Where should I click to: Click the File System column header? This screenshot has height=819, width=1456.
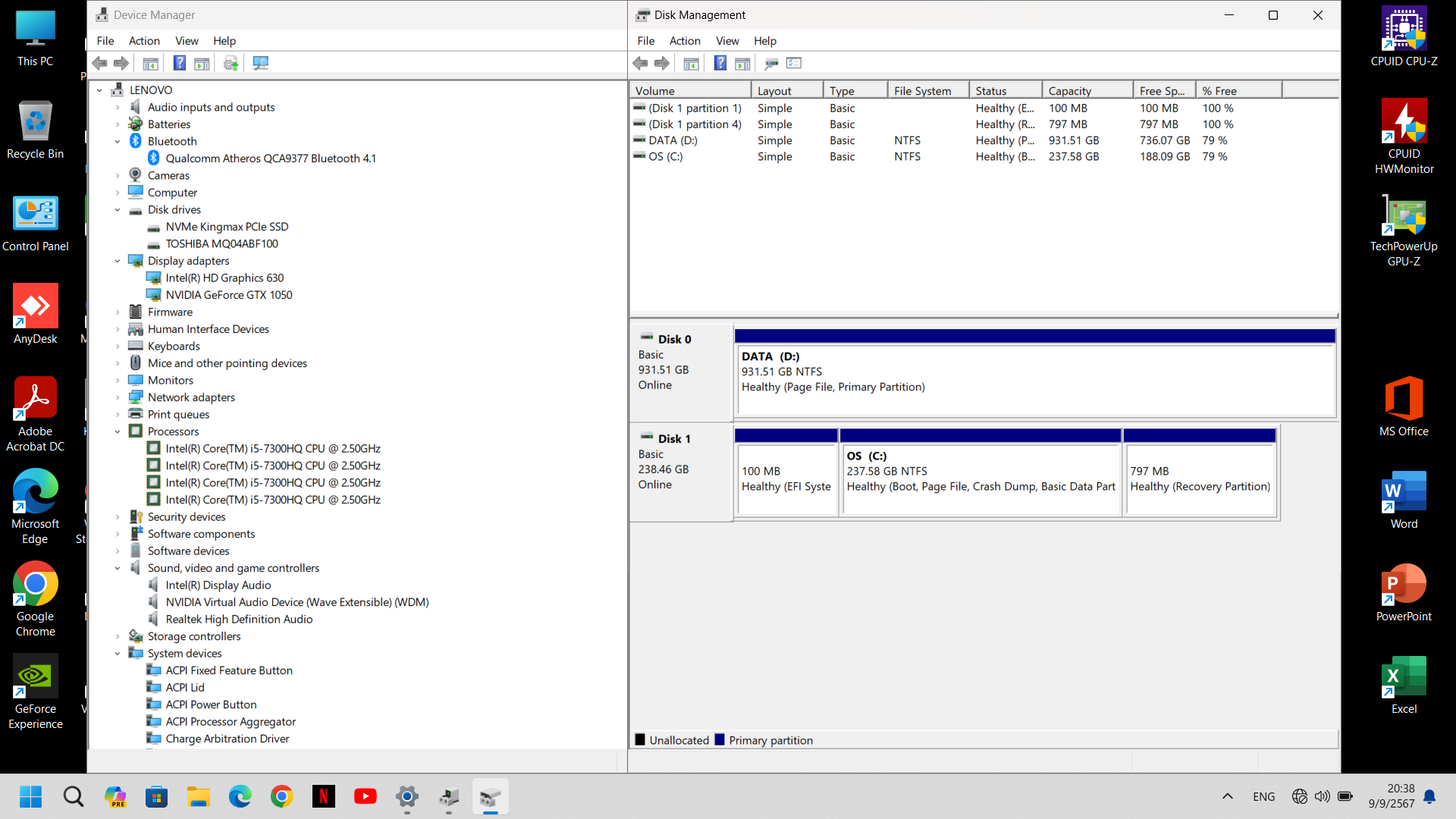point(928,91)
